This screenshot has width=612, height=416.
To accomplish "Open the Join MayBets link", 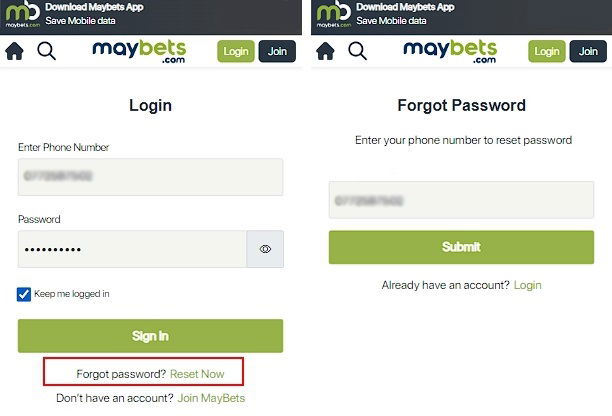I will click(211, 398).
